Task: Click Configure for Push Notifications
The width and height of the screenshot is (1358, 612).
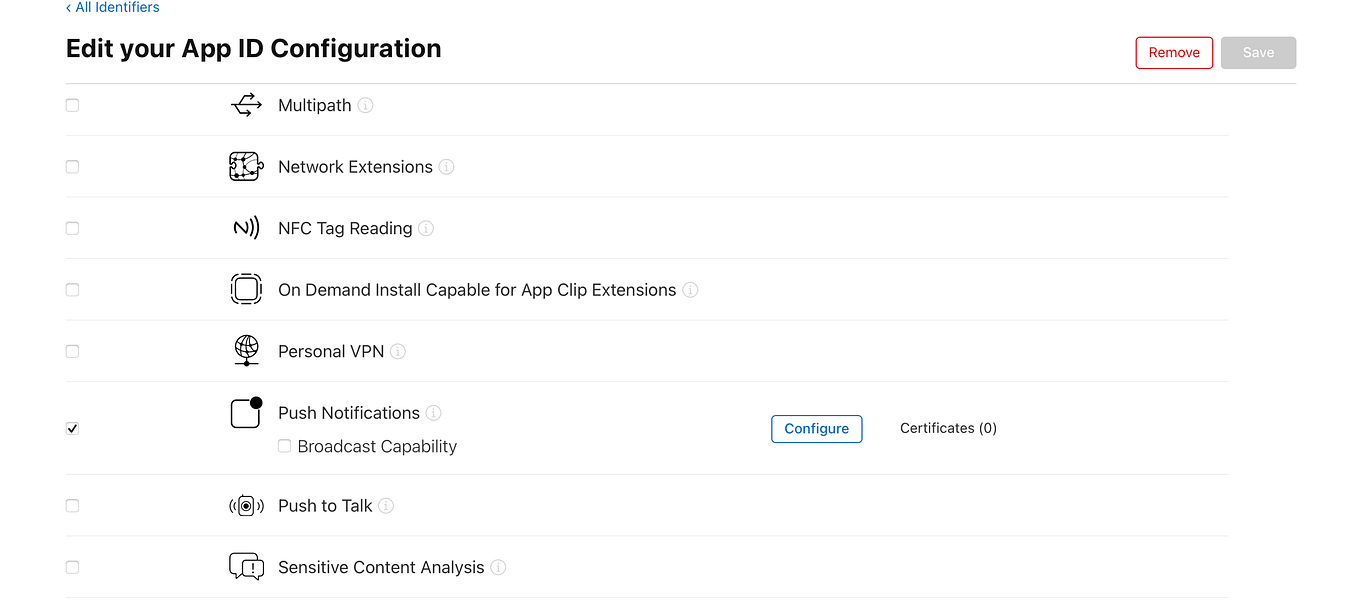Action: pyautogui.click(x=816, y=428)
